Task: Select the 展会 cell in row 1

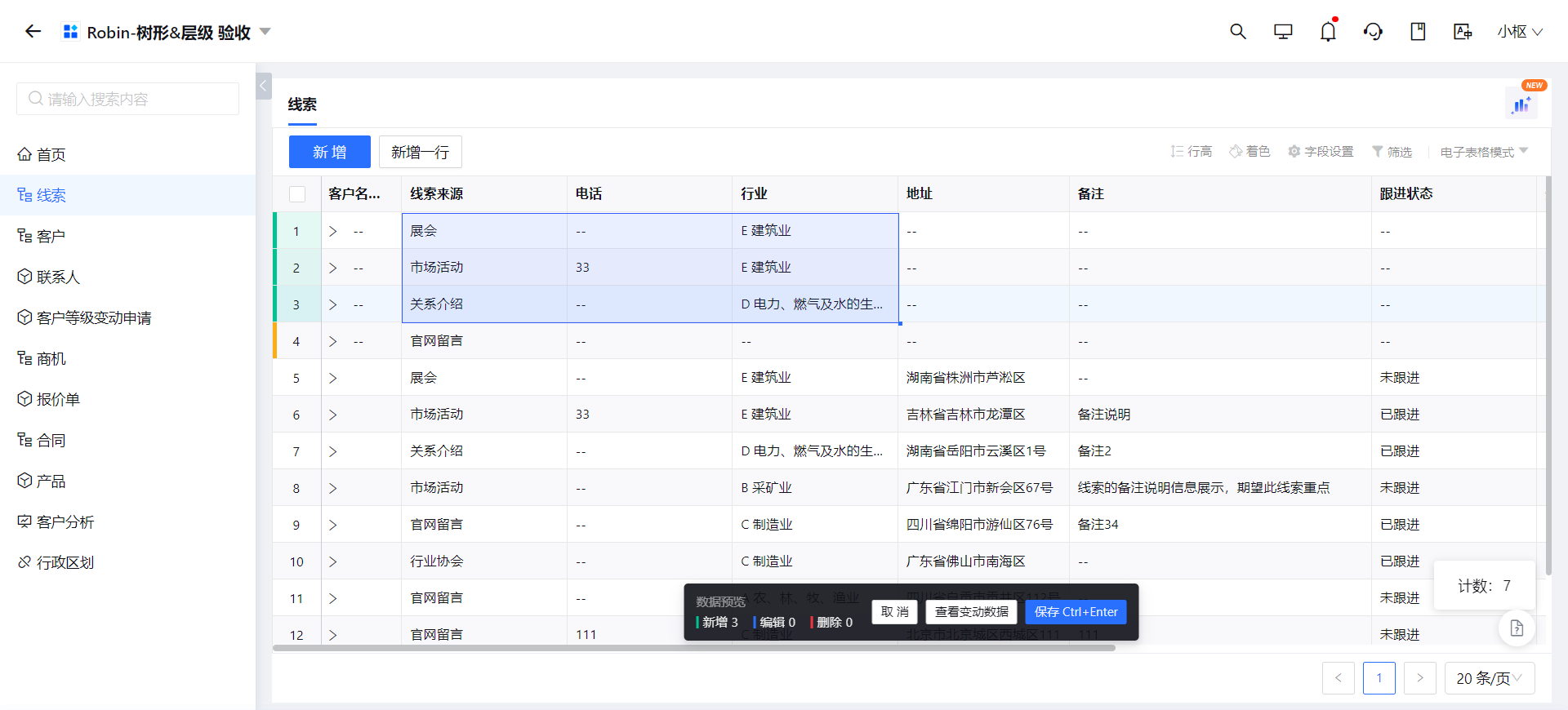Action: 484,231
